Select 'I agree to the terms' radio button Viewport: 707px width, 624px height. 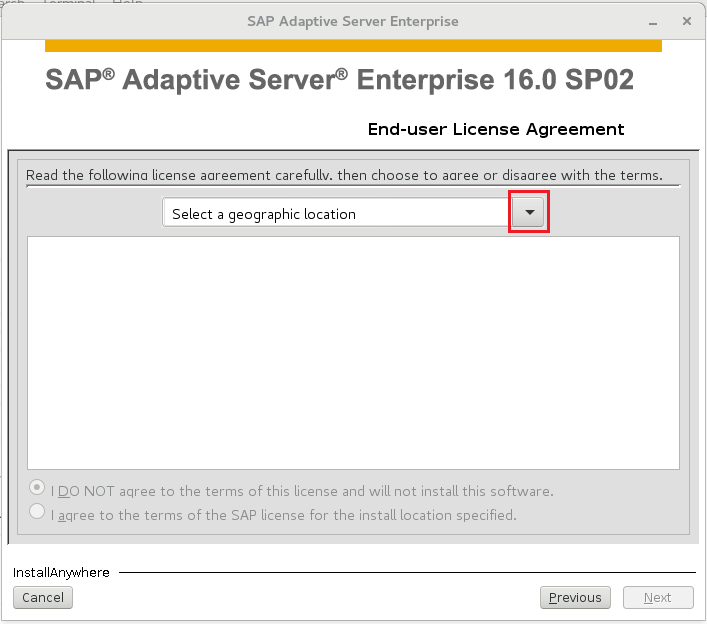click(37, 512)
